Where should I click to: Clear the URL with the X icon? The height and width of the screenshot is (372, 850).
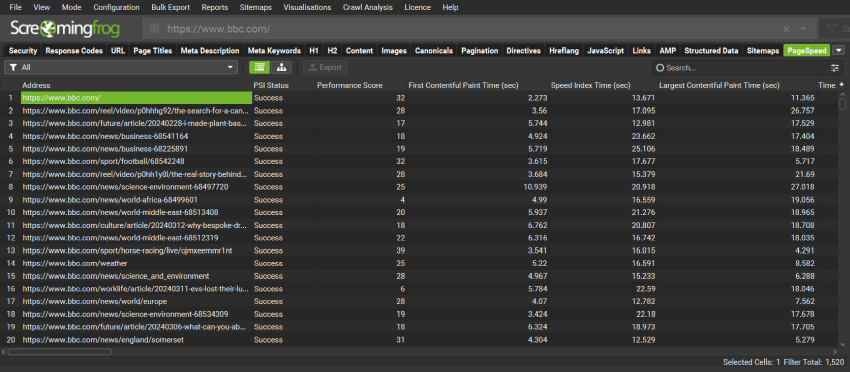click(786, 29)
